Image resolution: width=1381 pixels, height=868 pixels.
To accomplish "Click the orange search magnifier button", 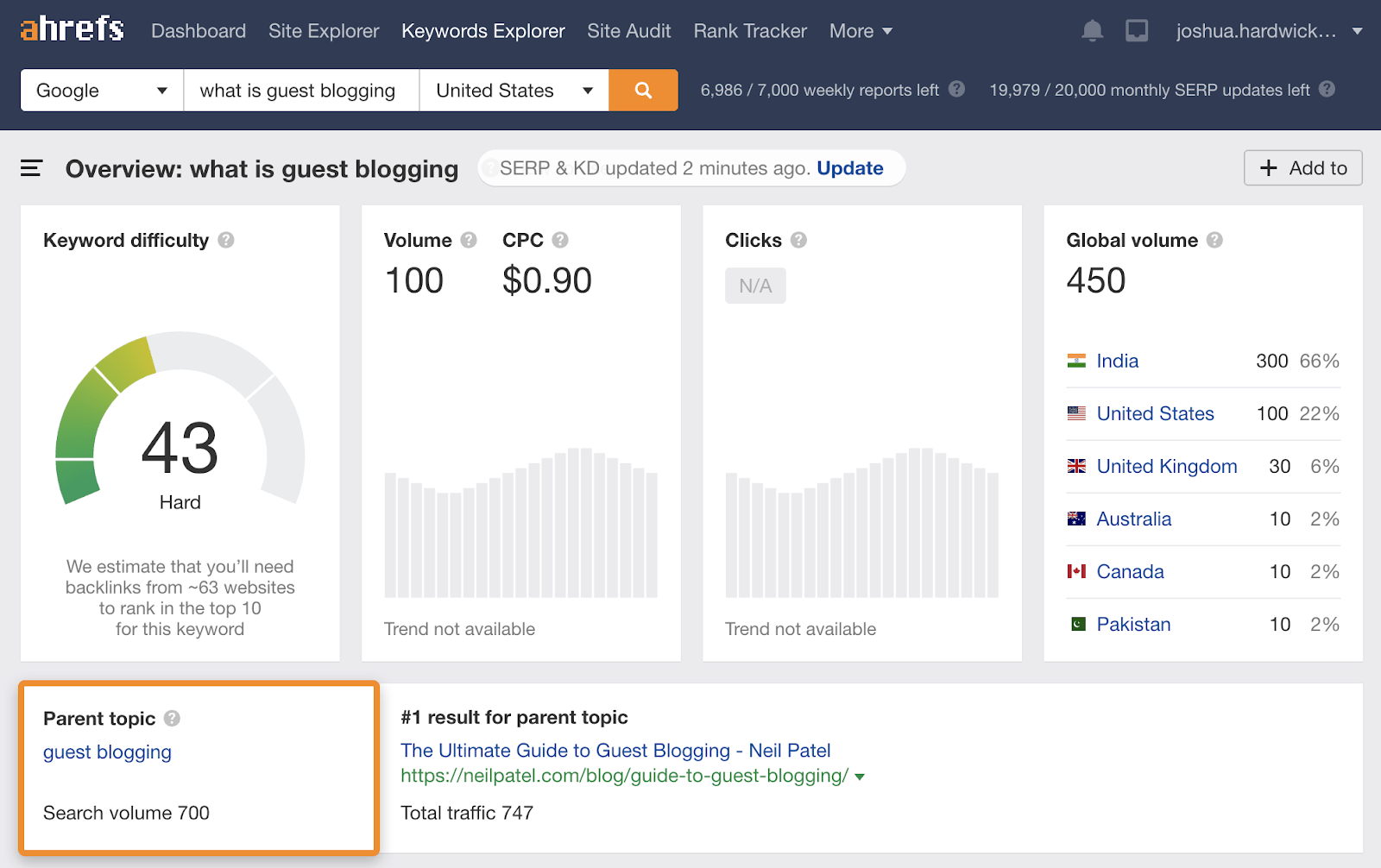I will 643,91.
